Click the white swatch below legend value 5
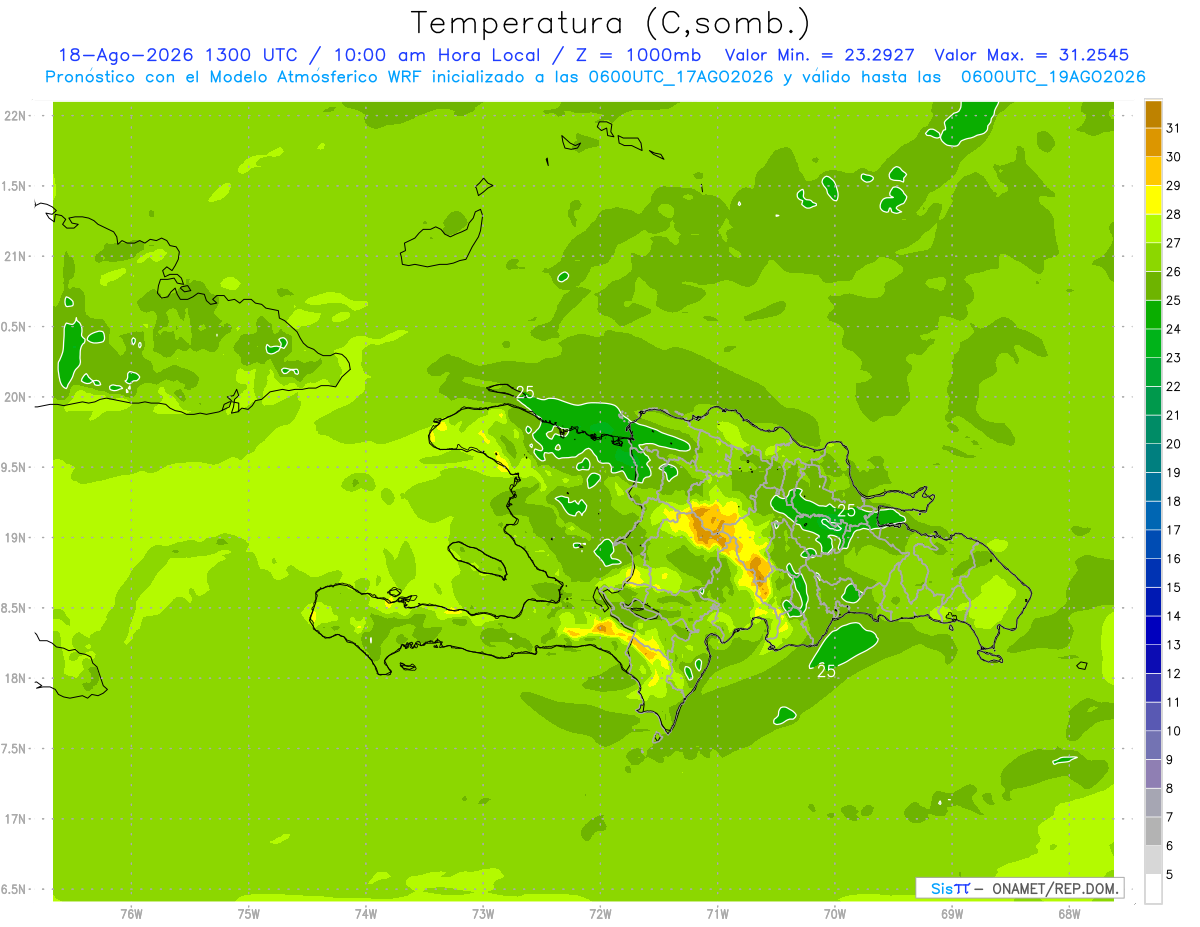This screenshot has width=1200, height=927. click(x=1153, y=889)
